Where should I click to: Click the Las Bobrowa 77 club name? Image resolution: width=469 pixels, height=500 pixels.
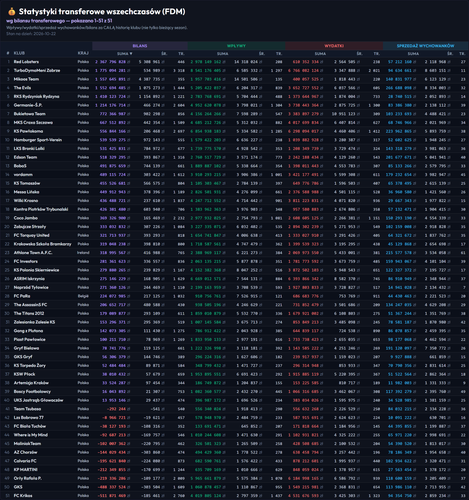pyautogui.click(x=29, y=417)
